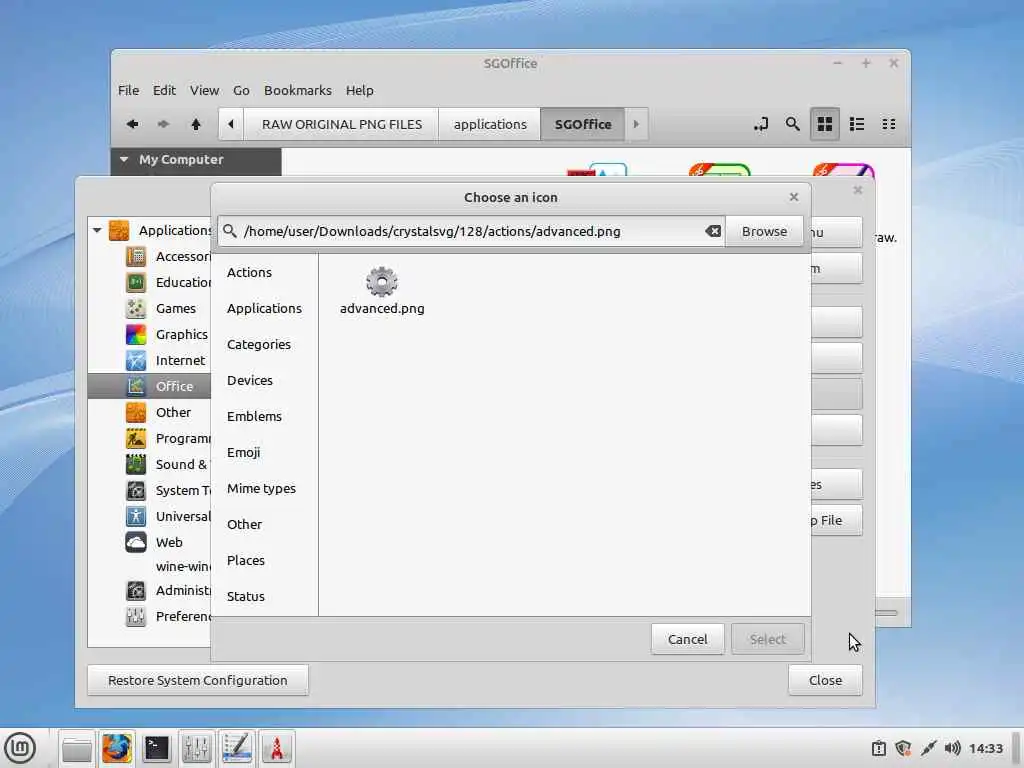
Task: Close the menu editor window
Action: 825,680
